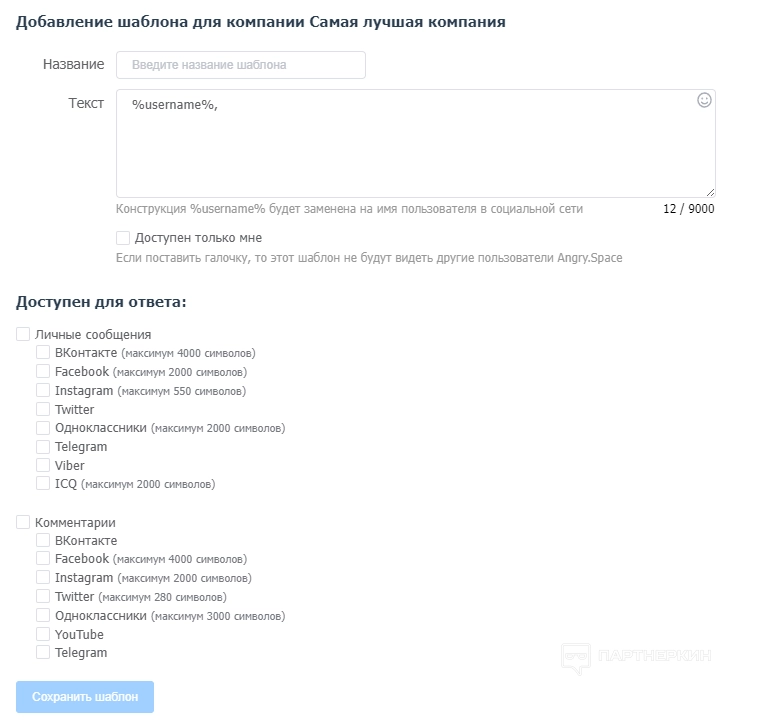Screen dimensions: 762x727
Task: Check the Viber checkbox
Action: (x=43, y=465)
